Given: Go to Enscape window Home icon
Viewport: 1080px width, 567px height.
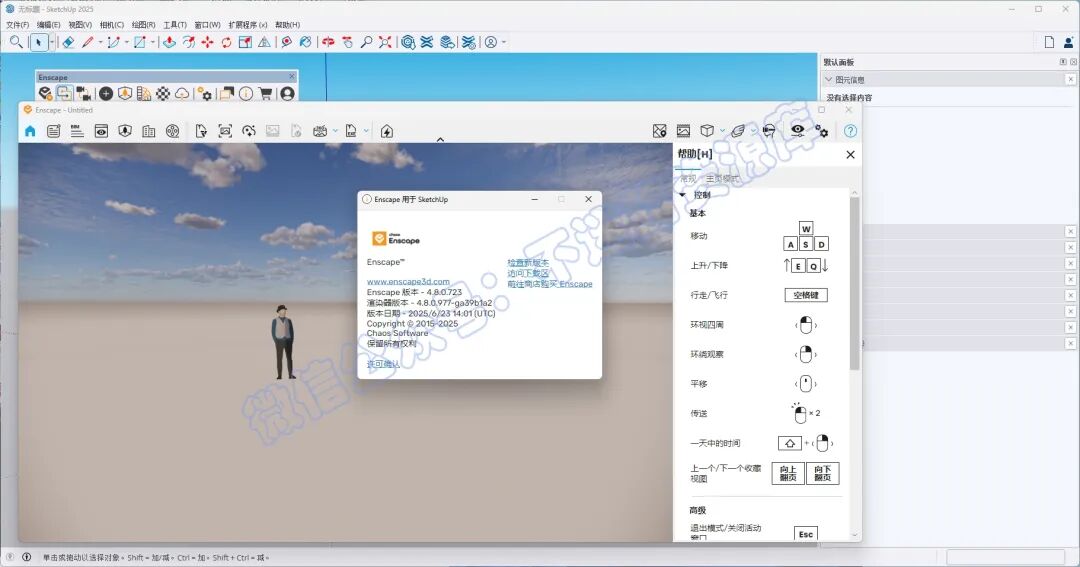Looking at the screenshot, I should [x=30, y=131].
